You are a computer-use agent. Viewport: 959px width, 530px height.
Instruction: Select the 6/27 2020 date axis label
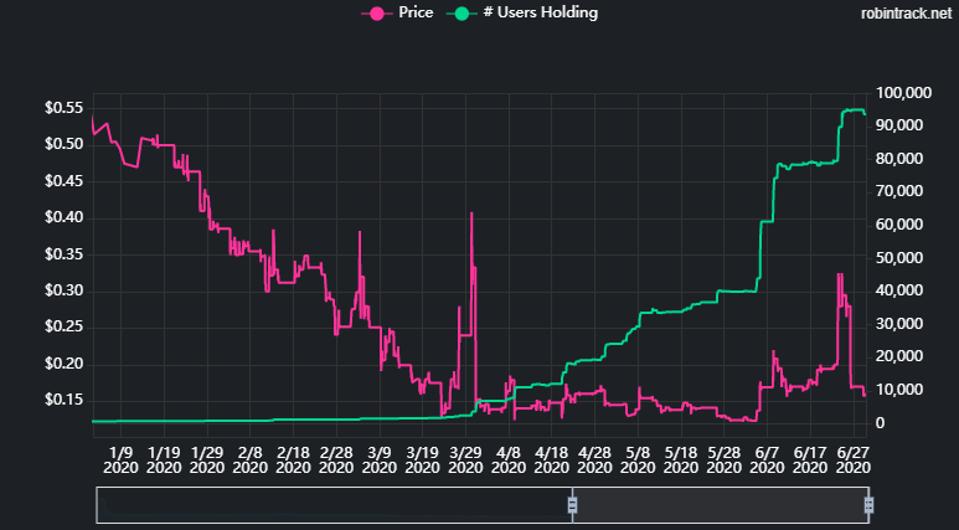tap(852, 459)
